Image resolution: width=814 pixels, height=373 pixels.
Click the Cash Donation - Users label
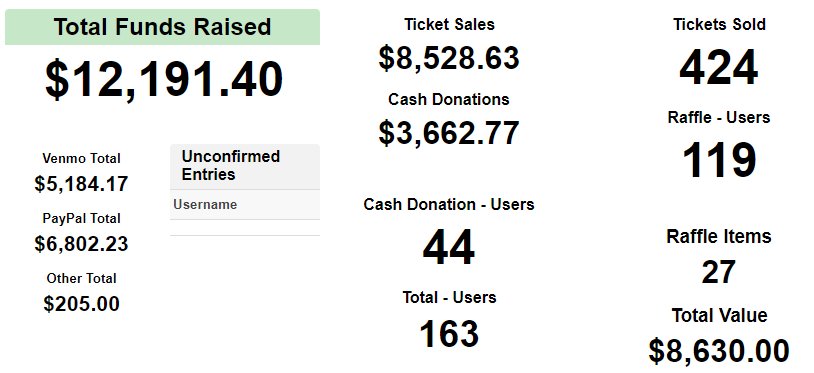pos(449,204)
